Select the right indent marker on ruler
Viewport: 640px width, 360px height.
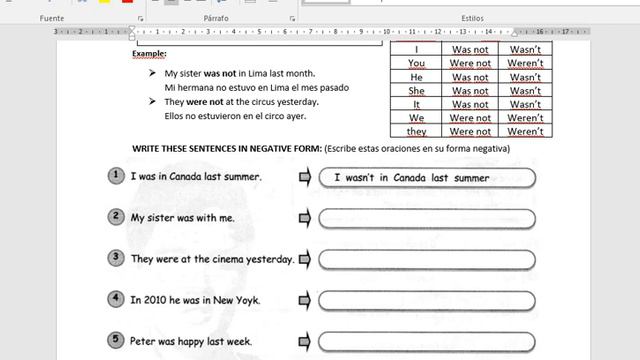pos(514,33)
